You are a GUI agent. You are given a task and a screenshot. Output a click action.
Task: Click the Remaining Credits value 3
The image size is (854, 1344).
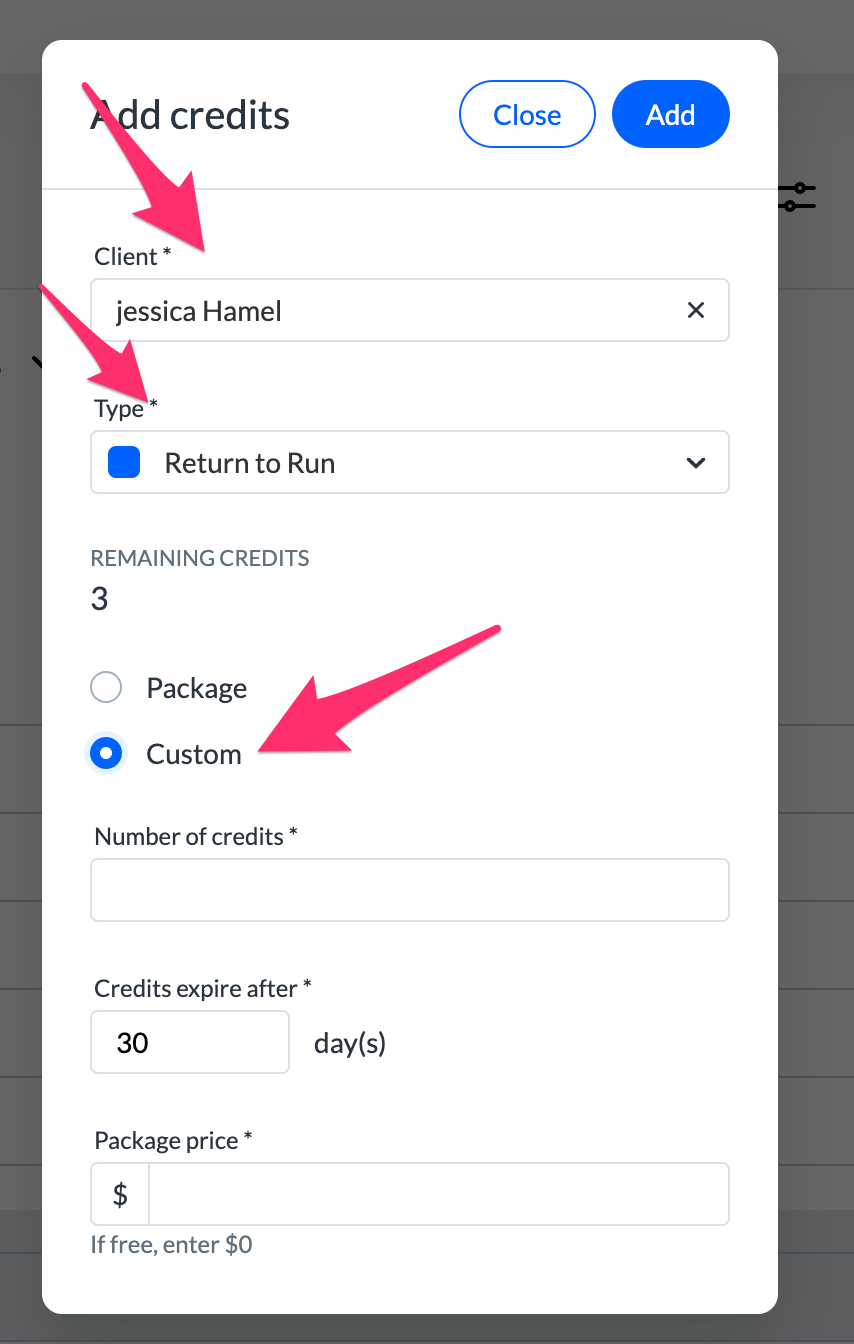99,599
